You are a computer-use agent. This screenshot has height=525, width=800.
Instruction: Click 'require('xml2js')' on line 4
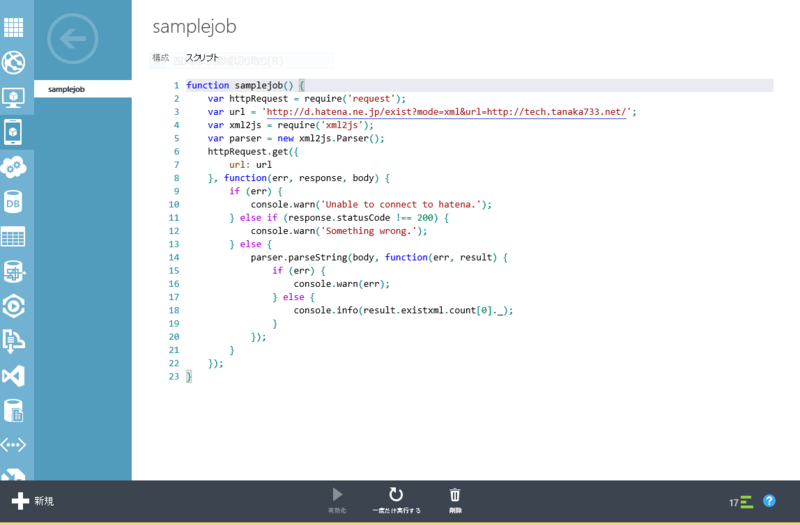click(322, 125)
